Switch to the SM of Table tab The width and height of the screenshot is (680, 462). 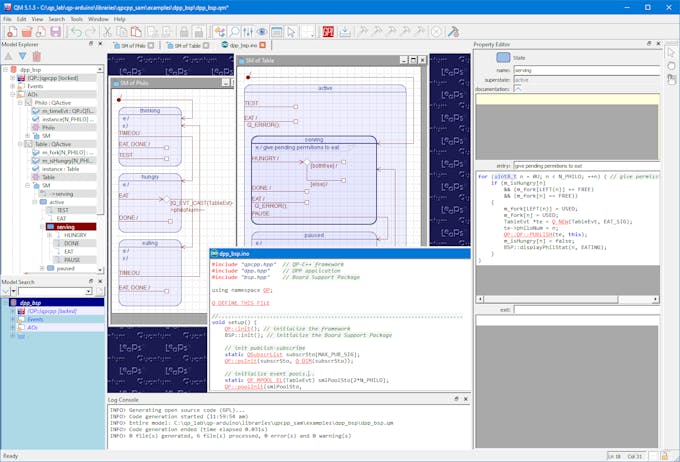coord(187,45)
